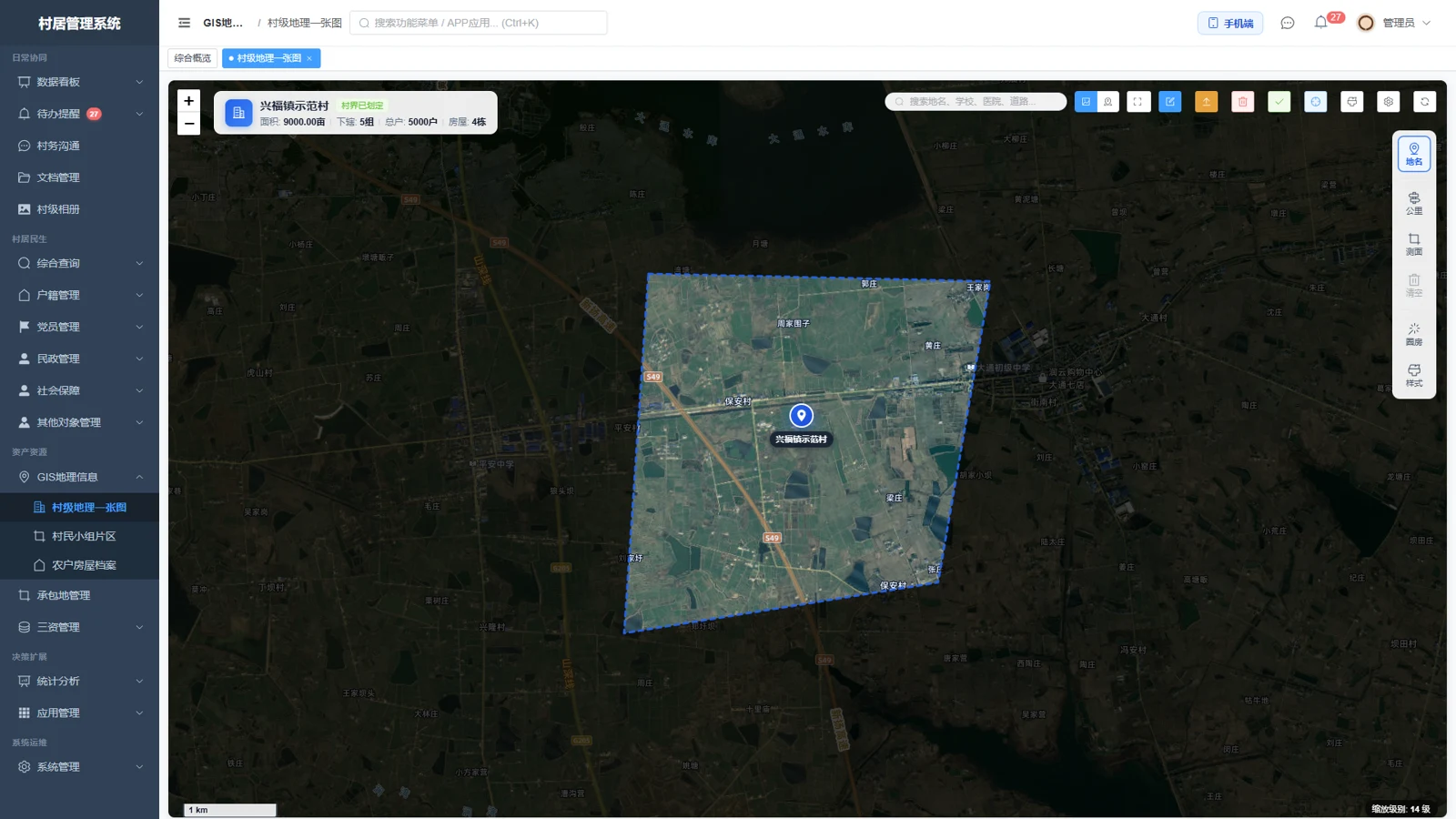Open 文档管理 menu item
The height and width of the screenshot is (819, 1456).
[80, 177]
